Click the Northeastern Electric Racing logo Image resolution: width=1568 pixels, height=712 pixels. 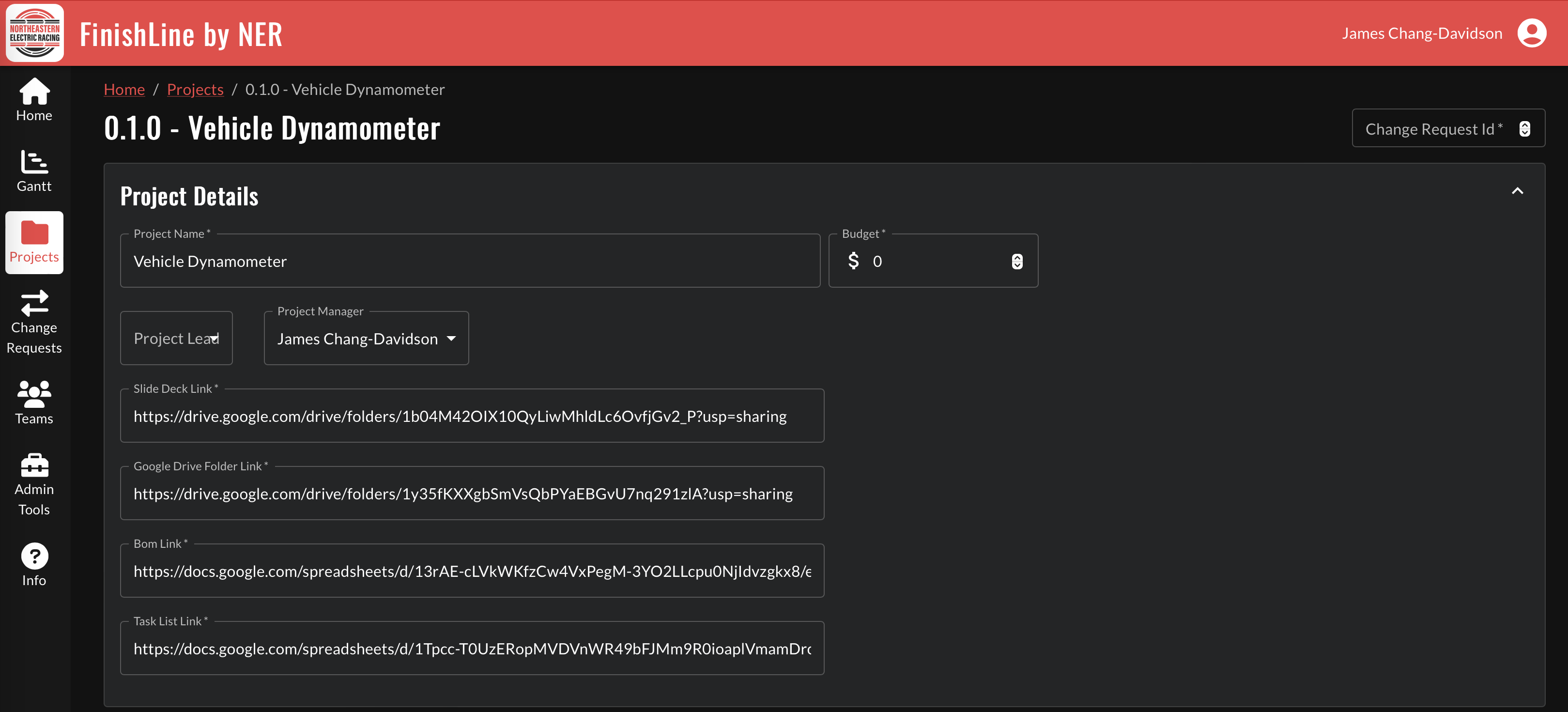pyautogui.click(x=35, y=33)
